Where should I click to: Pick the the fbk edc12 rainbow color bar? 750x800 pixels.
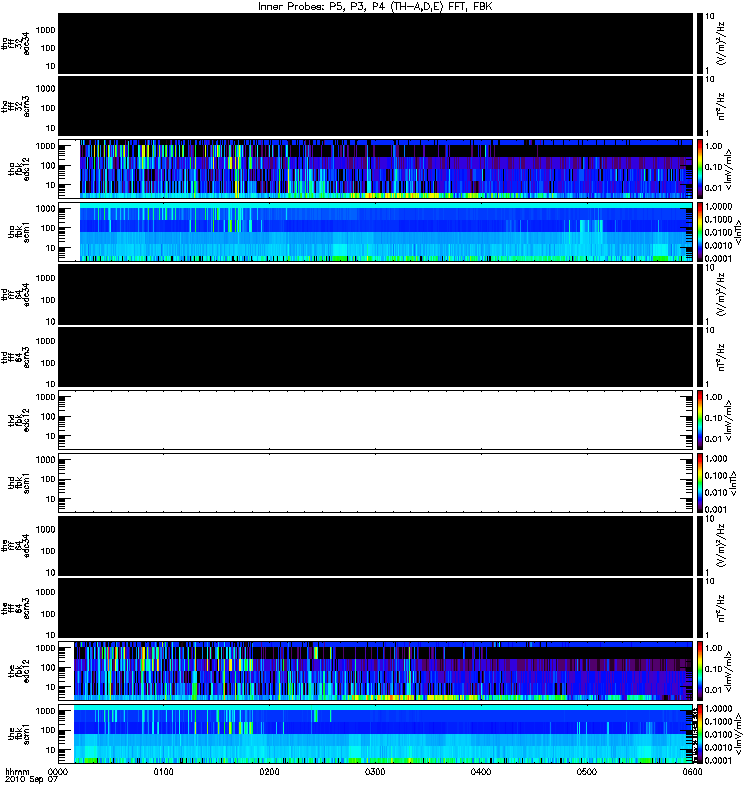(700, 671)
